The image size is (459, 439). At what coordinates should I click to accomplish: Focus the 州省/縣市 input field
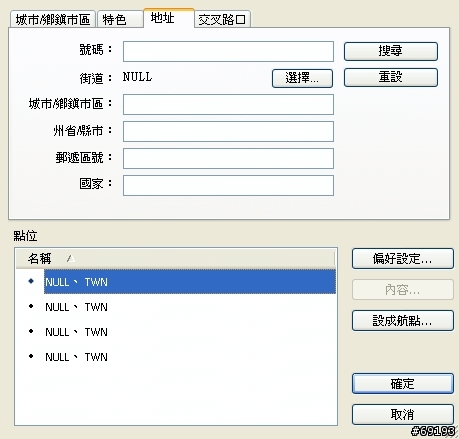[x=228, y=131]
